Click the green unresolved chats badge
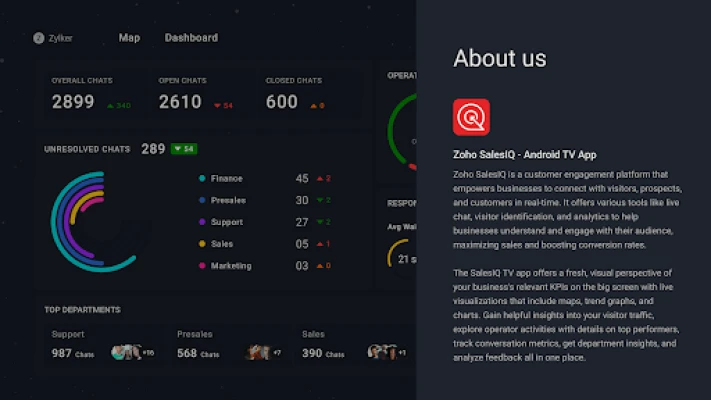 184,149
